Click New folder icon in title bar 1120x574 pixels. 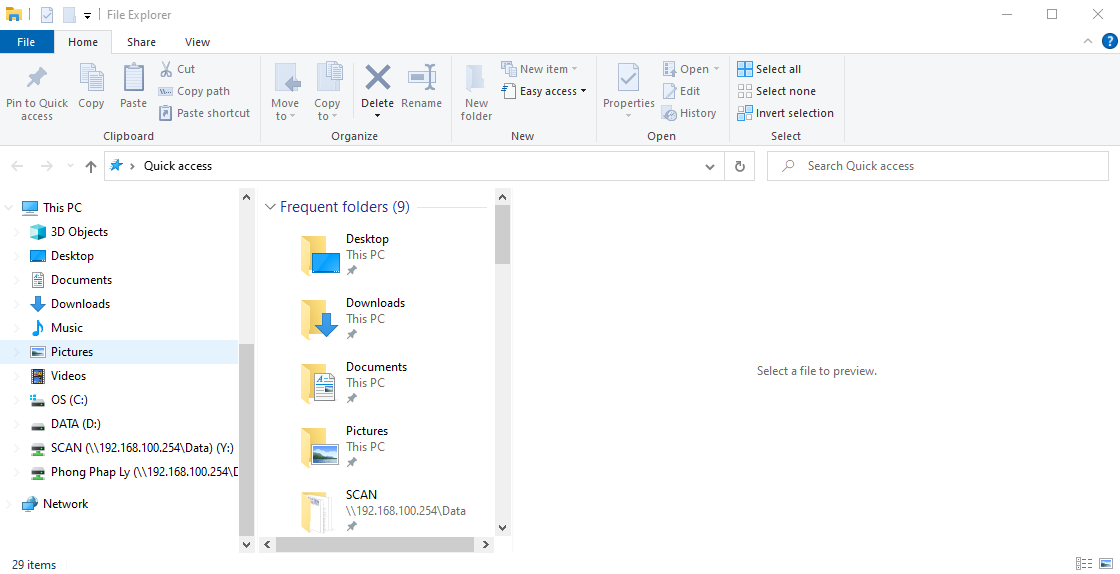pos(69,15)
